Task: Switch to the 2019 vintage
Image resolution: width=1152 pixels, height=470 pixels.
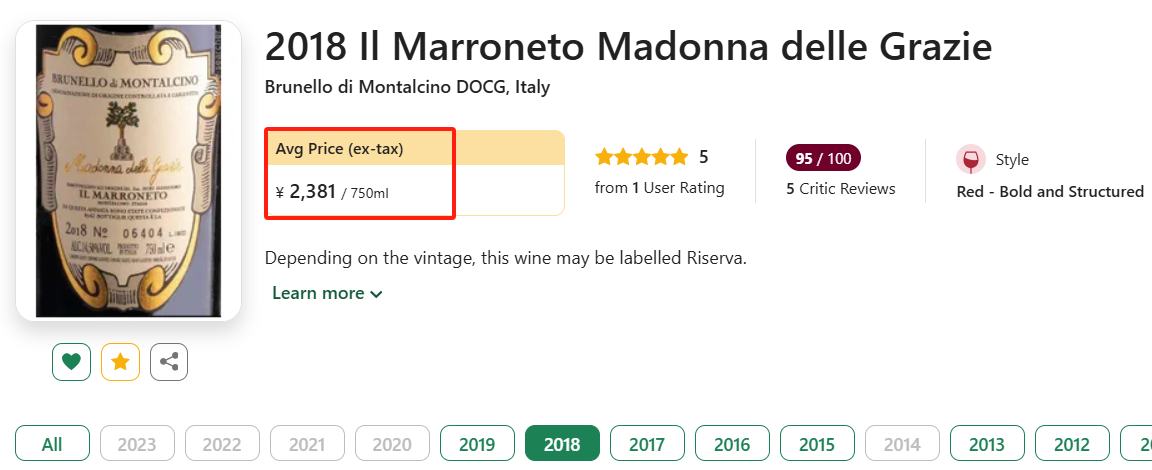Action: point(477,444)
